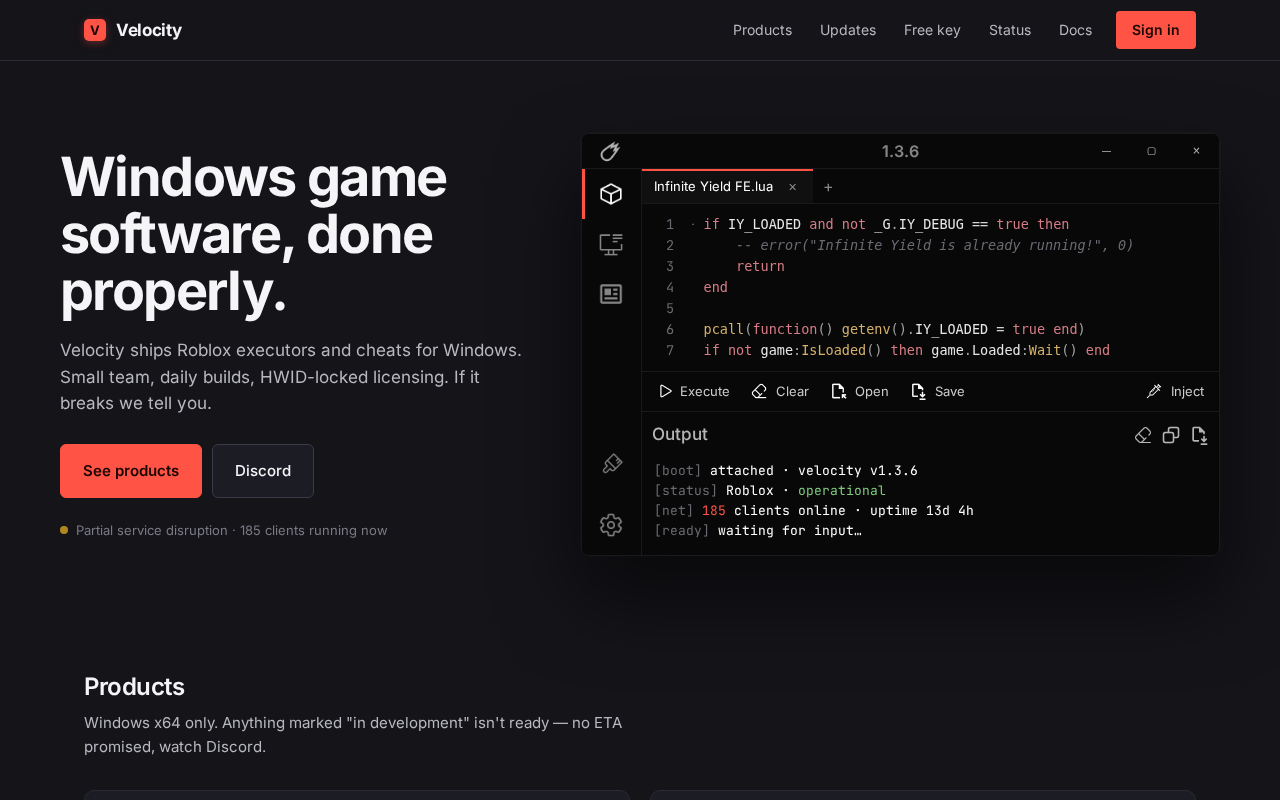Clear the editor with the Clear button

(x=780, y=391)
